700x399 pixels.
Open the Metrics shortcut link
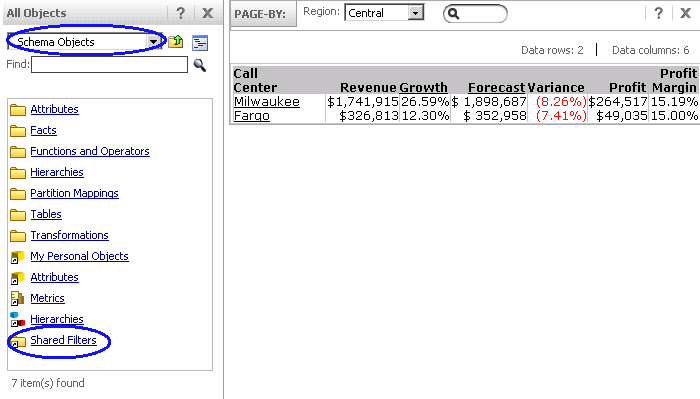click(x=47, y=298)
